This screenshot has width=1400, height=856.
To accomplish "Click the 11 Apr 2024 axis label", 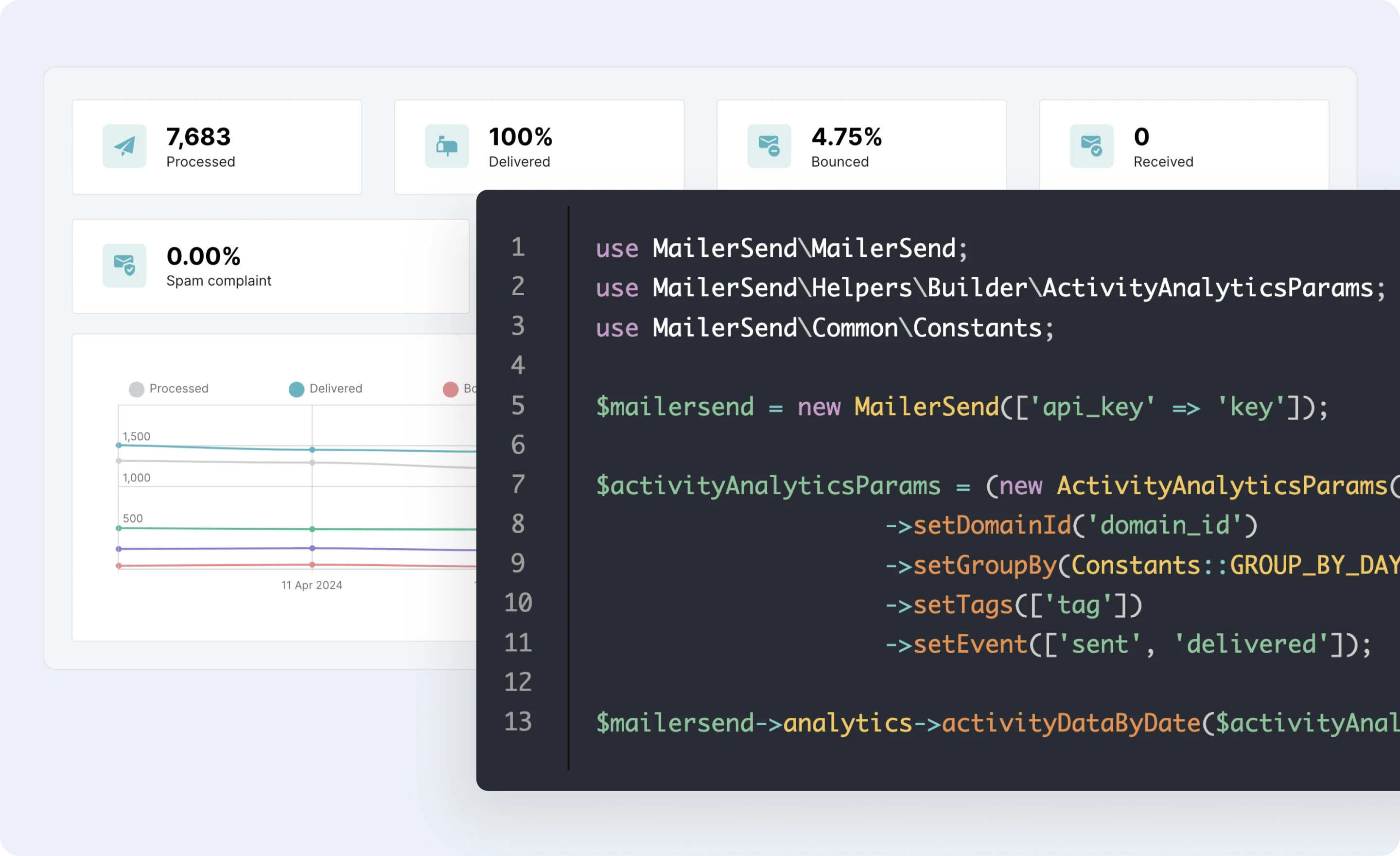I will coord(312,585).
